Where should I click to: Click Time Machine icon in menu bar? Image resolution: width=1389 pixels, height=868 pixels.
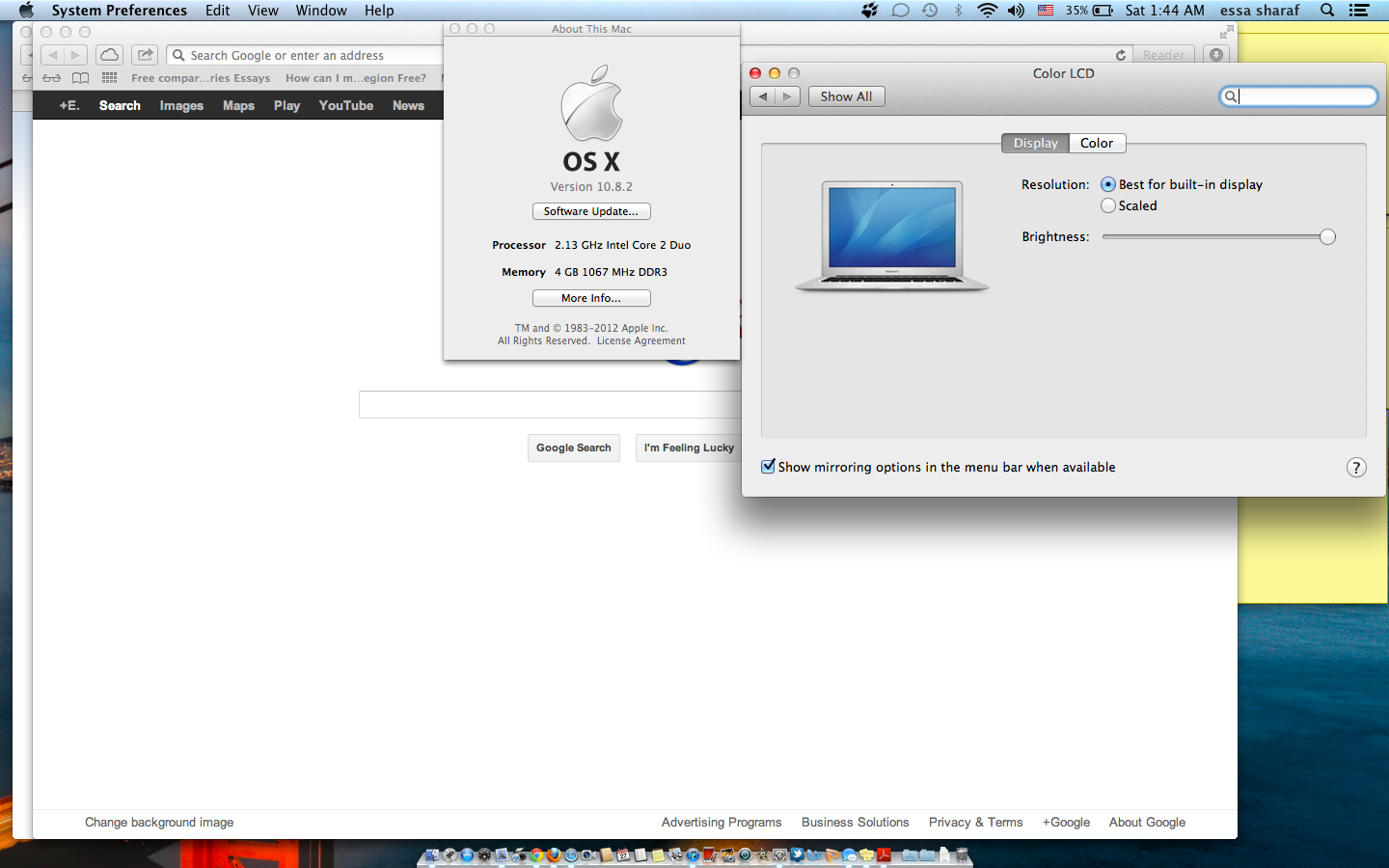point(930,11)
